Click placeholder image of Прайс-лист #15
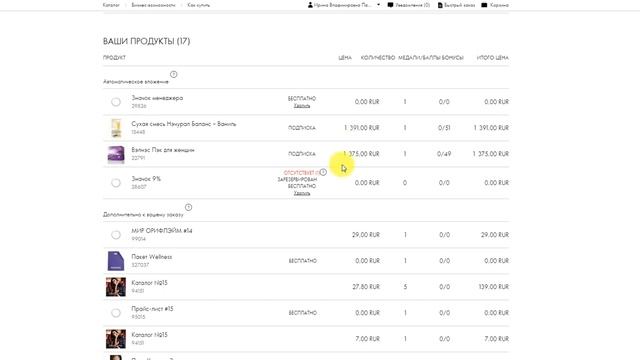Image resolution: width=640 pixels, height=360 pixels. [116, 313]
